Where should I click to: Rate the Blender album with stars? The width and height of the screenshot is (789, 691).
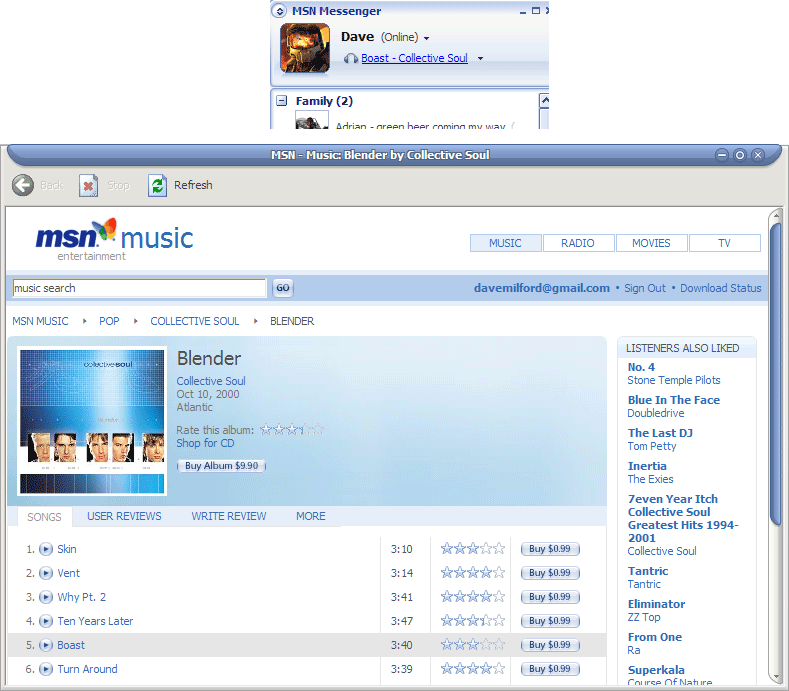(292, 430)
